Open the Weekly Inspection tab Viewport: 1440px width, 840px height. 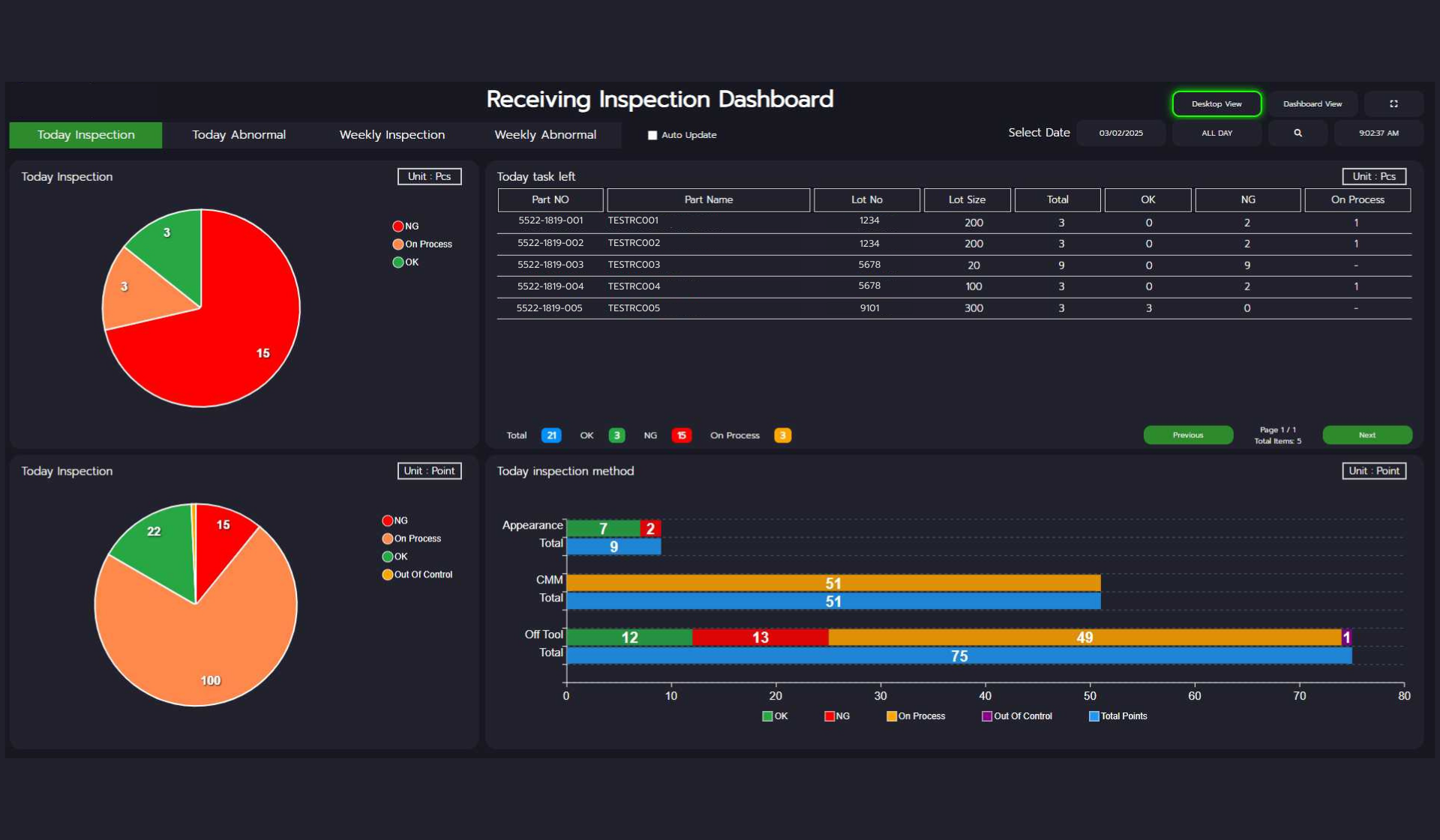point(391,135)
